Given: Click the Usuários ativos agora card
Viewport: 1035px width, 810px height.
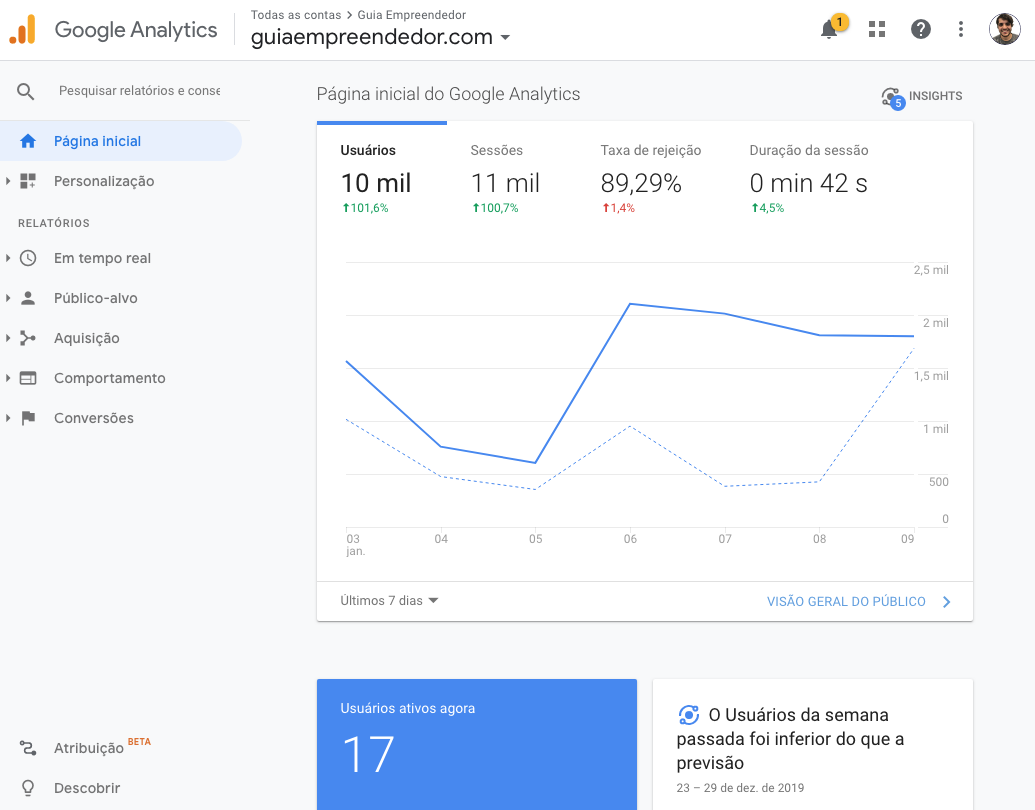Looking at the screenshot, I should click(x=477, y=744).
